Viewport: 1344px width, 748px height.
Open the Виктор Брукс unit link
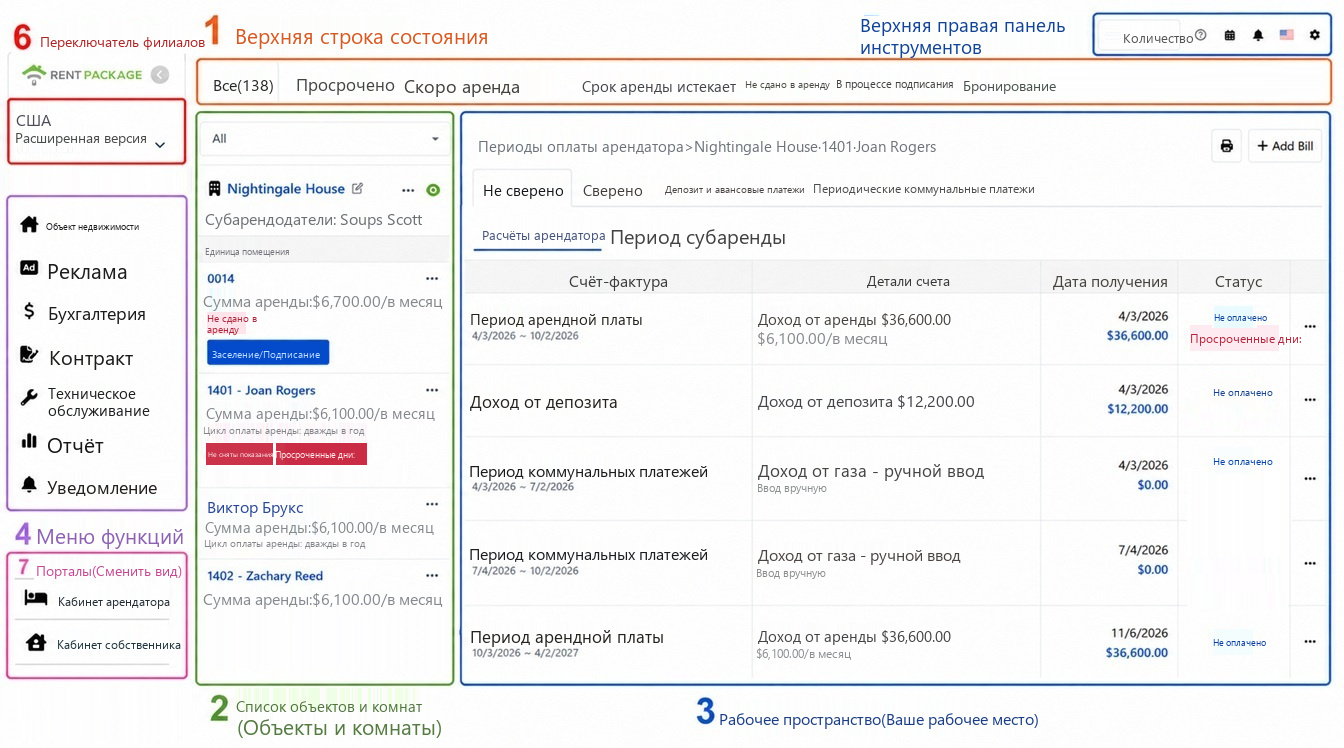click(255, 508)
